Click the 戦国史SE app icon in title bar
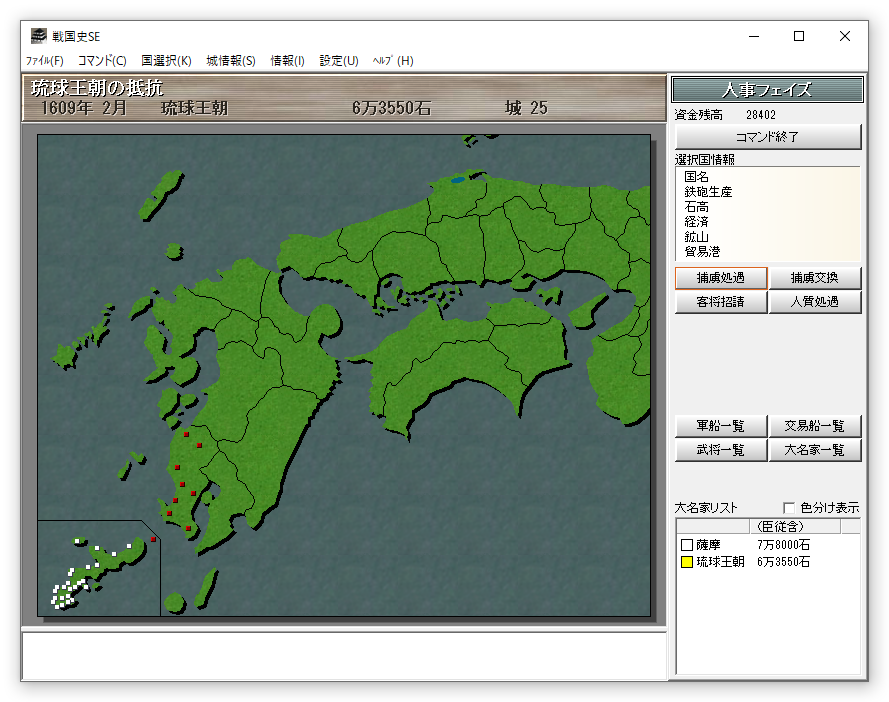889x702 pixels. [x=38, y=37]
